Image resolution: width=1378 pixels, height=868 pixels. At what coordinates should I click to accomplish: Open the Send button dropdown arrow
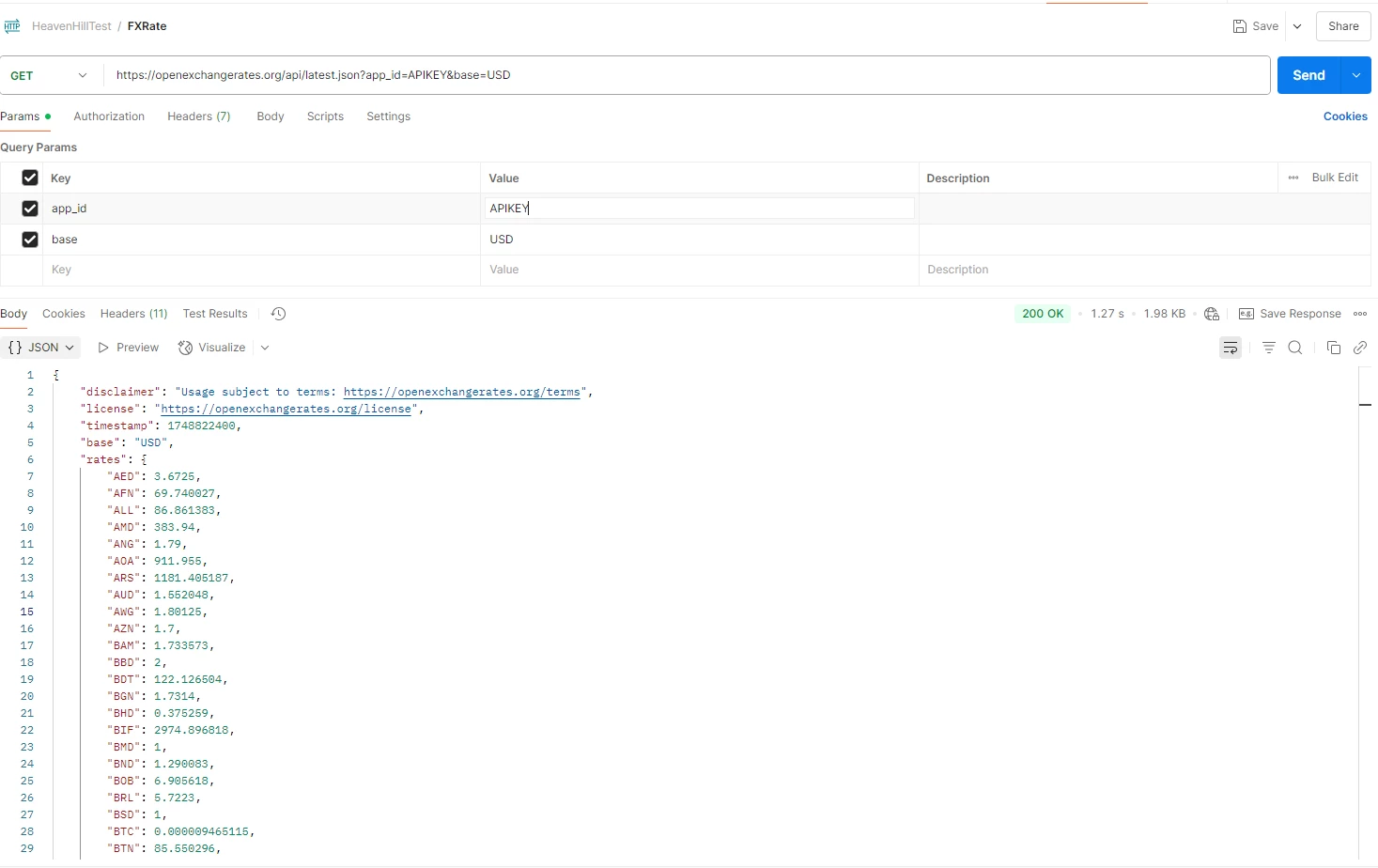1356,75
